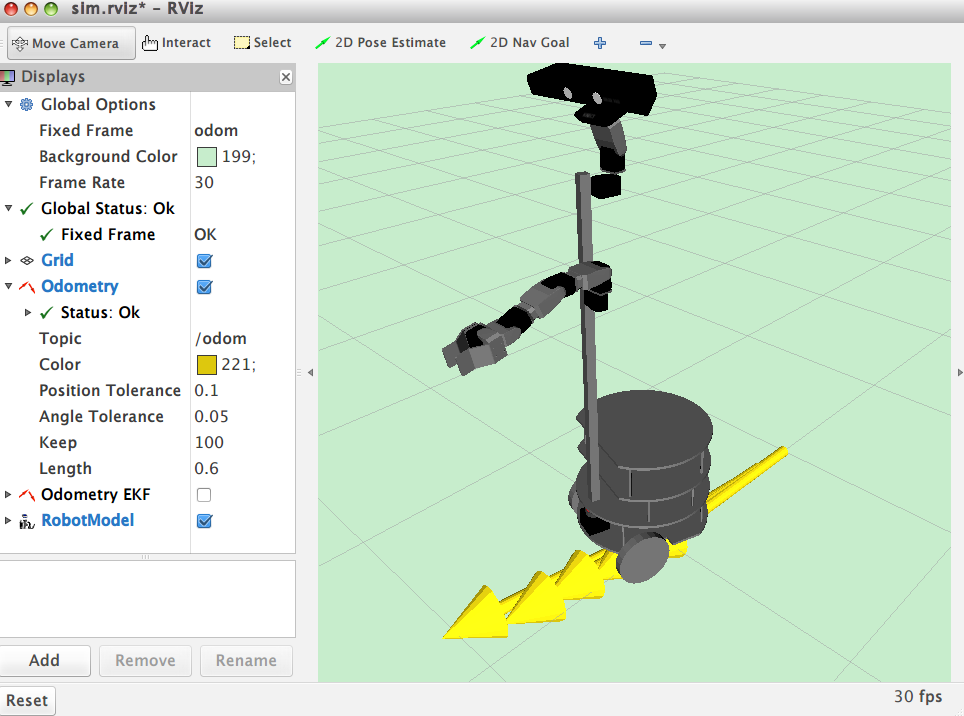Uncheck the Grid display checkbox

pos(204,261)
